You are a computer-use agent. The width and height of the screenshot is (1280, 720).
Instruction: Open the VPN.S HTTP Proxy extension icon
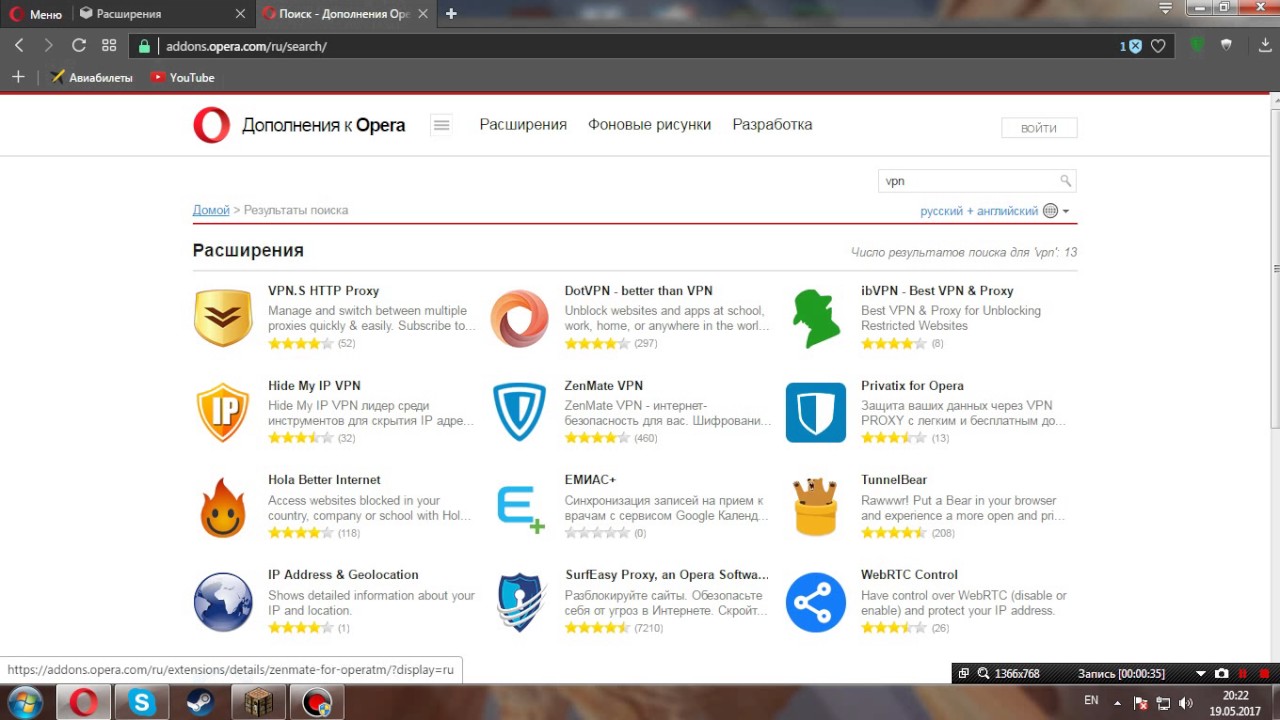[x=223, y=318]
